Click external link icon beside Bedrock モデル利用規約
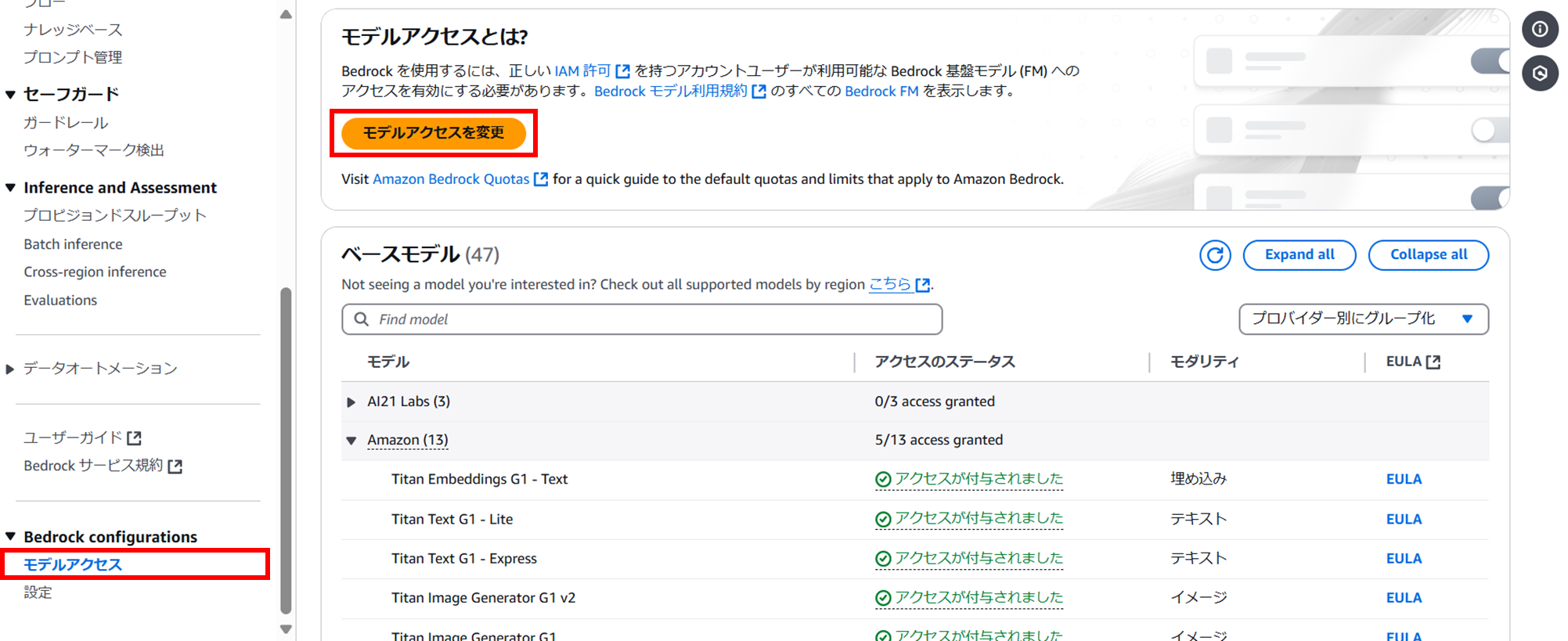1568x641 pixels. (x=759, y=92)
